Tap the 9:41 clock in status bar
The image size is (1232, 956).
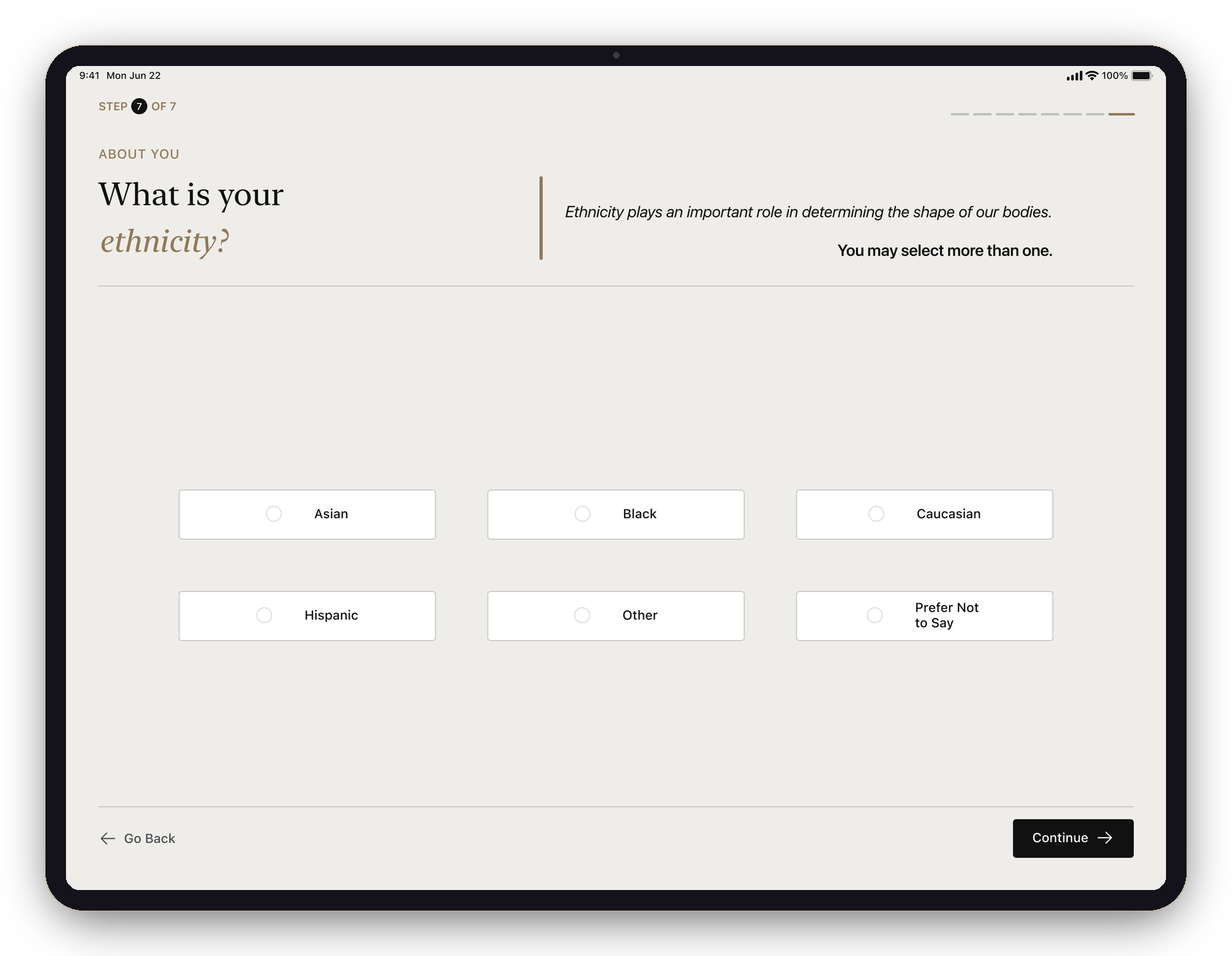(89, 76)
